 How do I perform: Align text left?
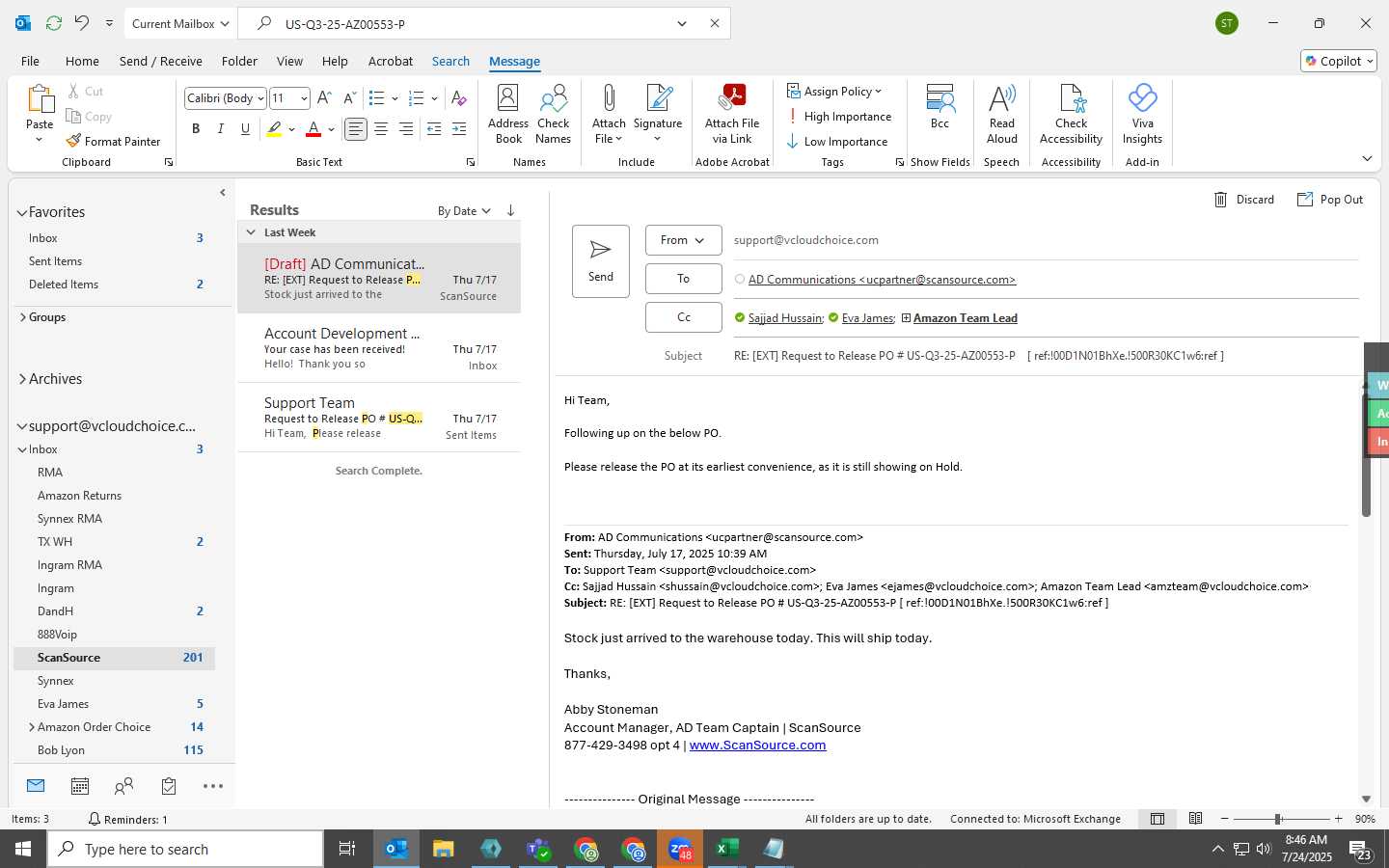356,129
